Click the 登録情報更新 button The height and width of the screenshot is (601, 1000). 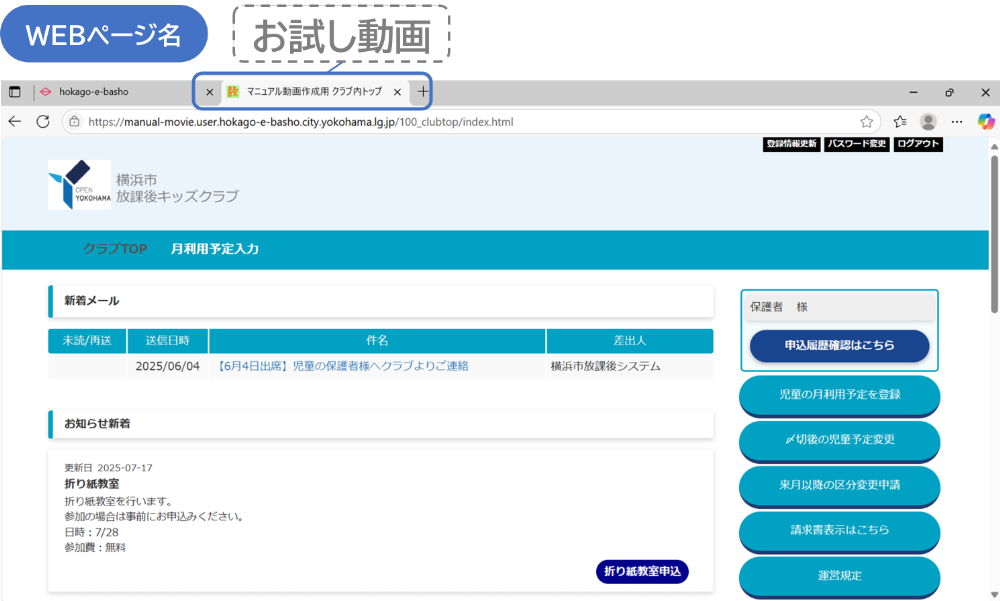[x=791, y=144]
